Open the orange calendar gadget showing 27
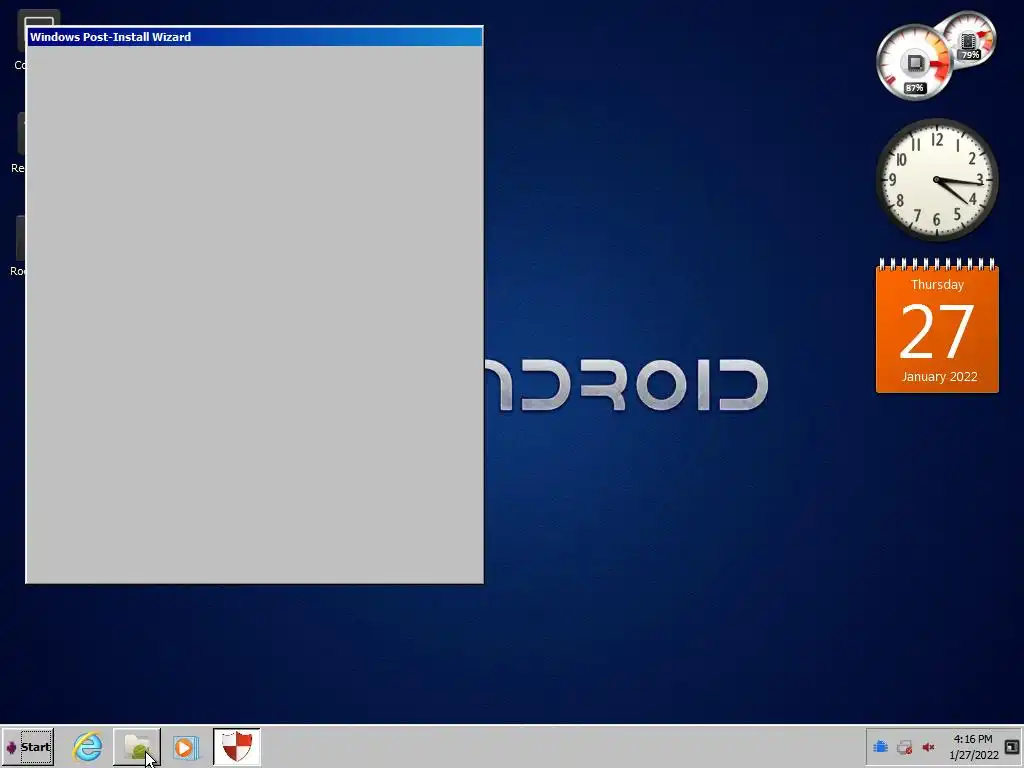The width and height of the screenshot is (1024, 768). pyautogui.click(x=937, y=326)
